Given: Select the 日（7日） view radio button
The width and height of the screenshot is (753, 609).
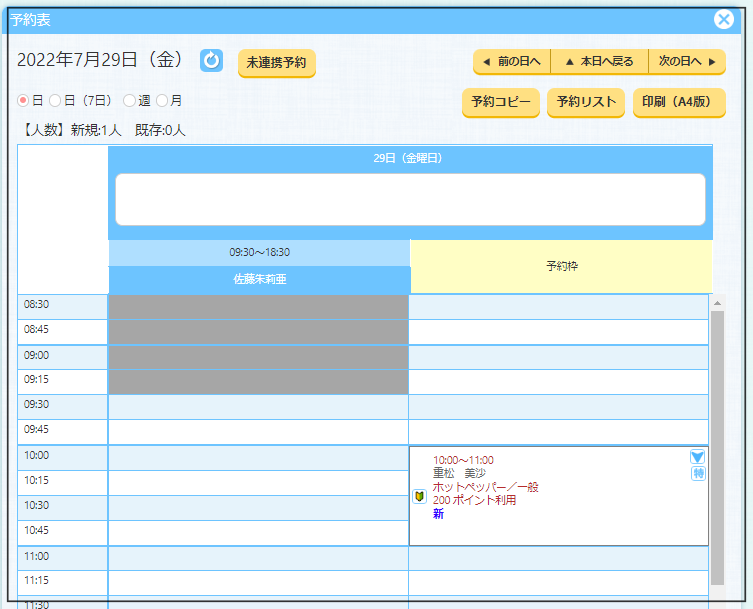Looking at the screenshot, I should pyautogui.click(x=55, y=101).
